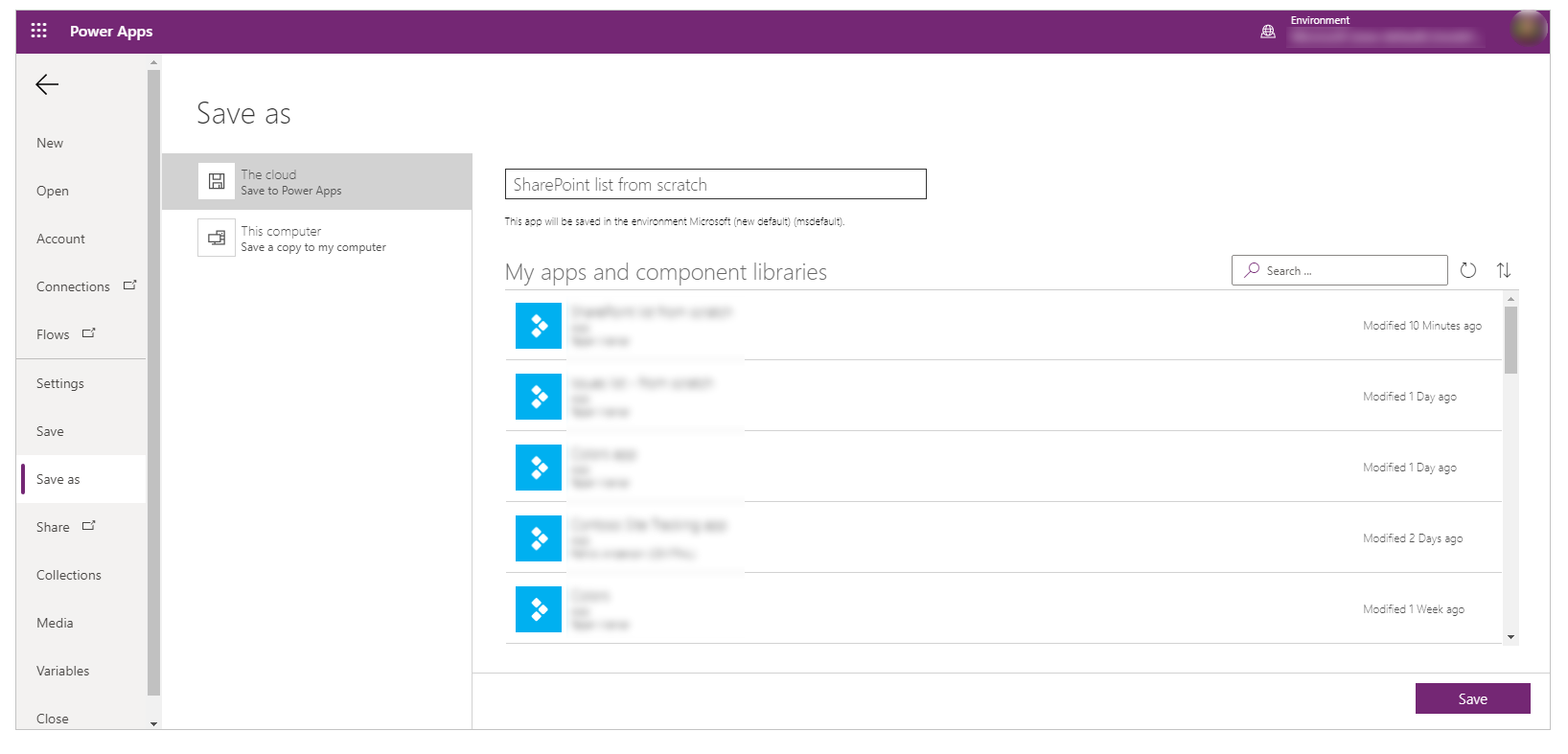Sort the apps list

[x=1504, y=270]
